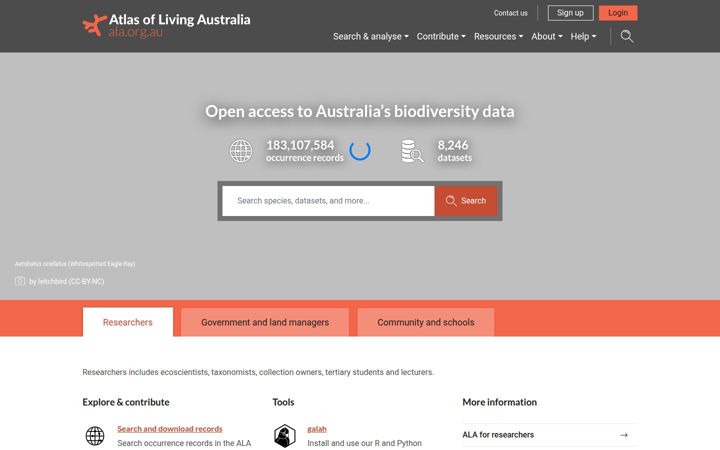The width and height of the screenshot is (720, 450).
Task: Open the Search and download records link
Action: click(x=170, y=429)
